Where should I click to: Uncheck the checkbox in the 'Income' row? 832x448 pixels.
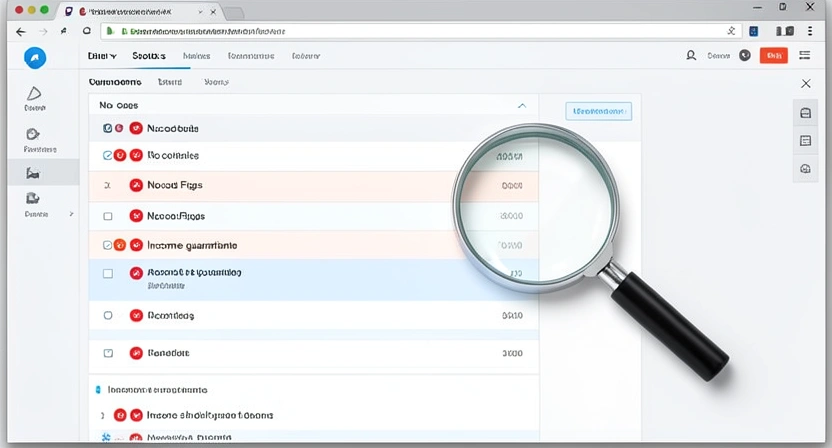click(107, 245)
